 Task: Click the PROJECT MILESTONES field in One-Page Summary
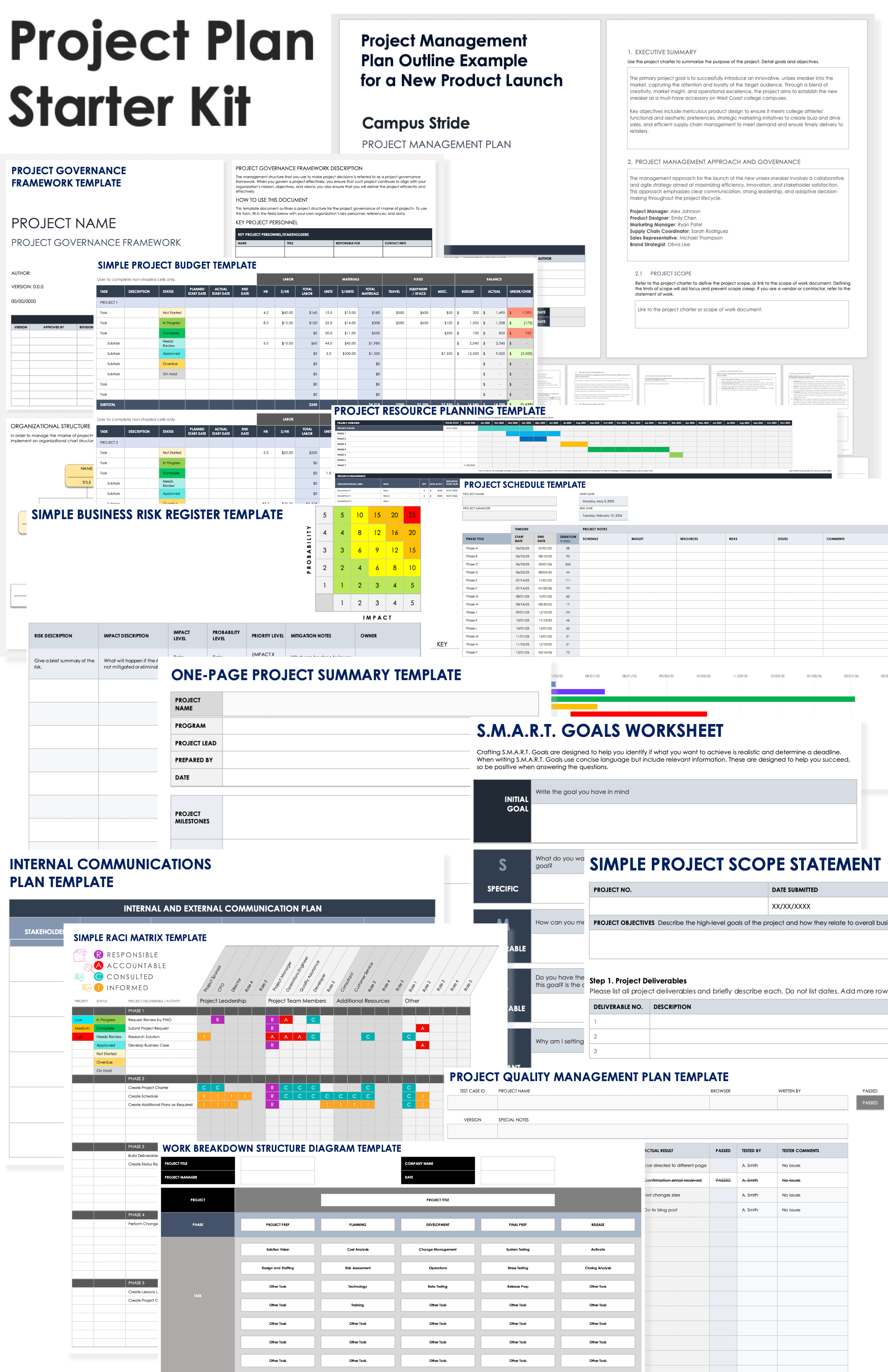[x=346, y=817]
